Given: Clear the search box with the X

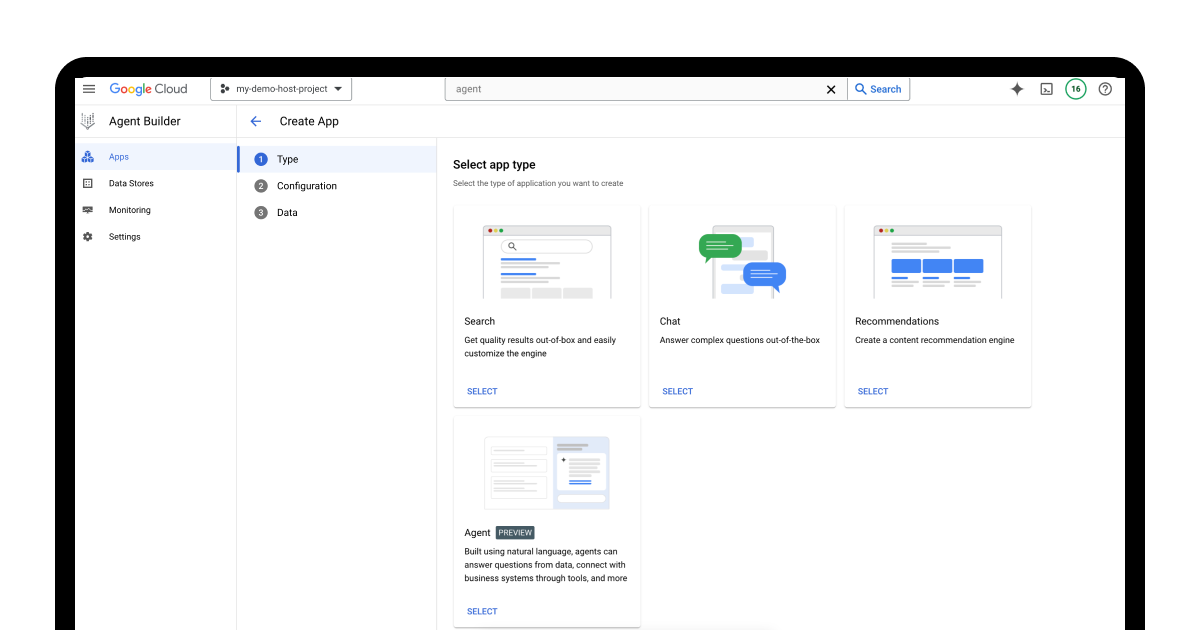Looking at the screenshot, I should 830,89.
